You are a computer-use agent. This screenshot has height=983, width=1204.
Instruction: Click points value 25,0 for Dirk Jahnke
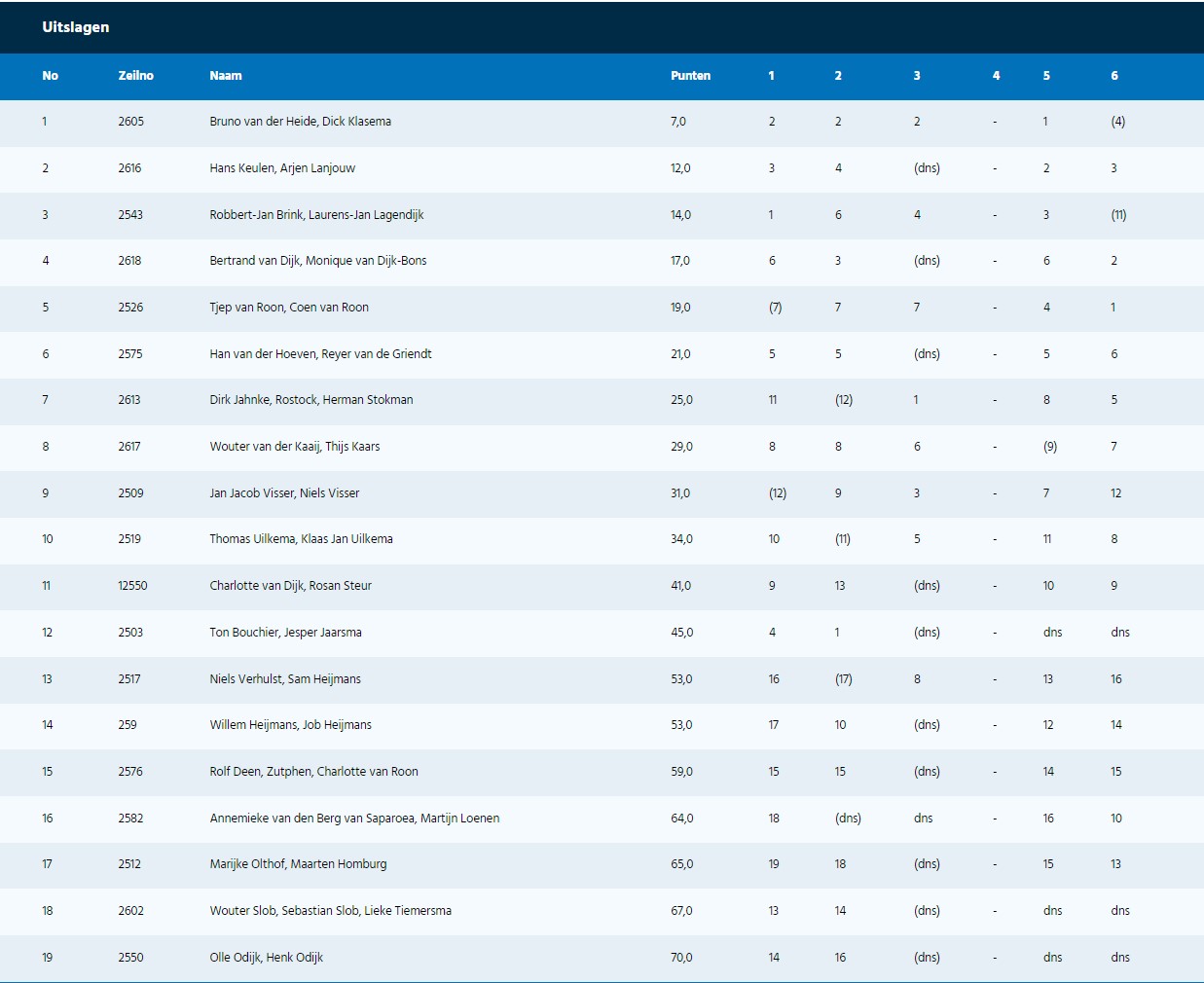pyautogui.click(x=681, y=400)
